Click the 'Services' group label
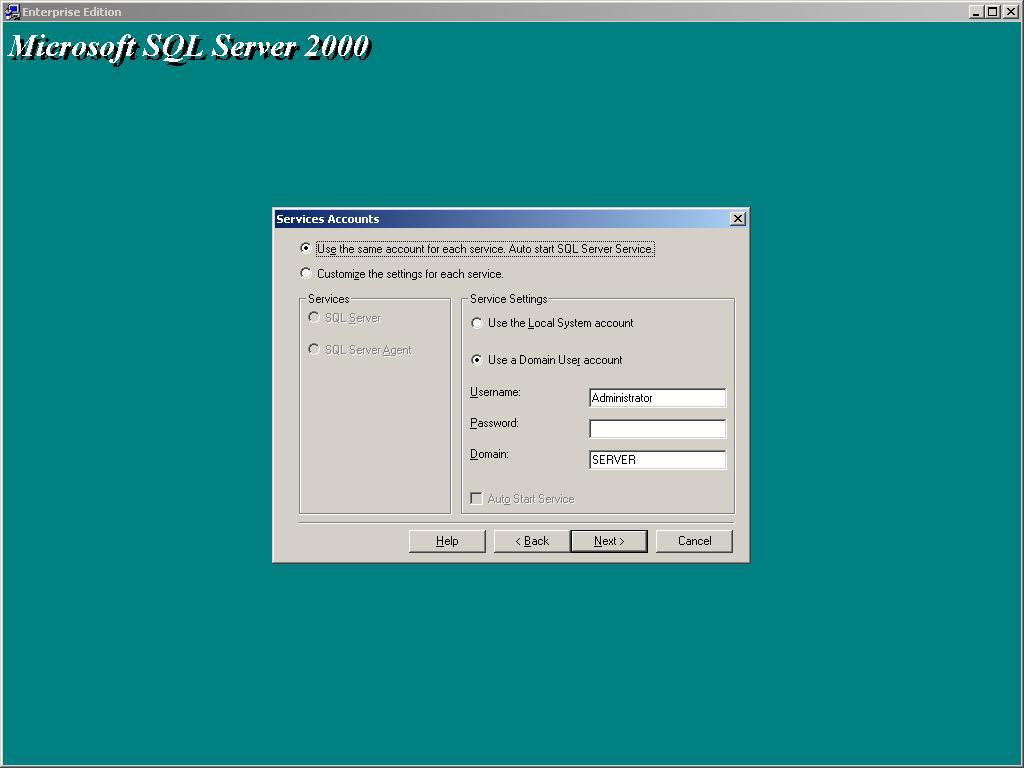1024x768 pixels. [328, 298]
